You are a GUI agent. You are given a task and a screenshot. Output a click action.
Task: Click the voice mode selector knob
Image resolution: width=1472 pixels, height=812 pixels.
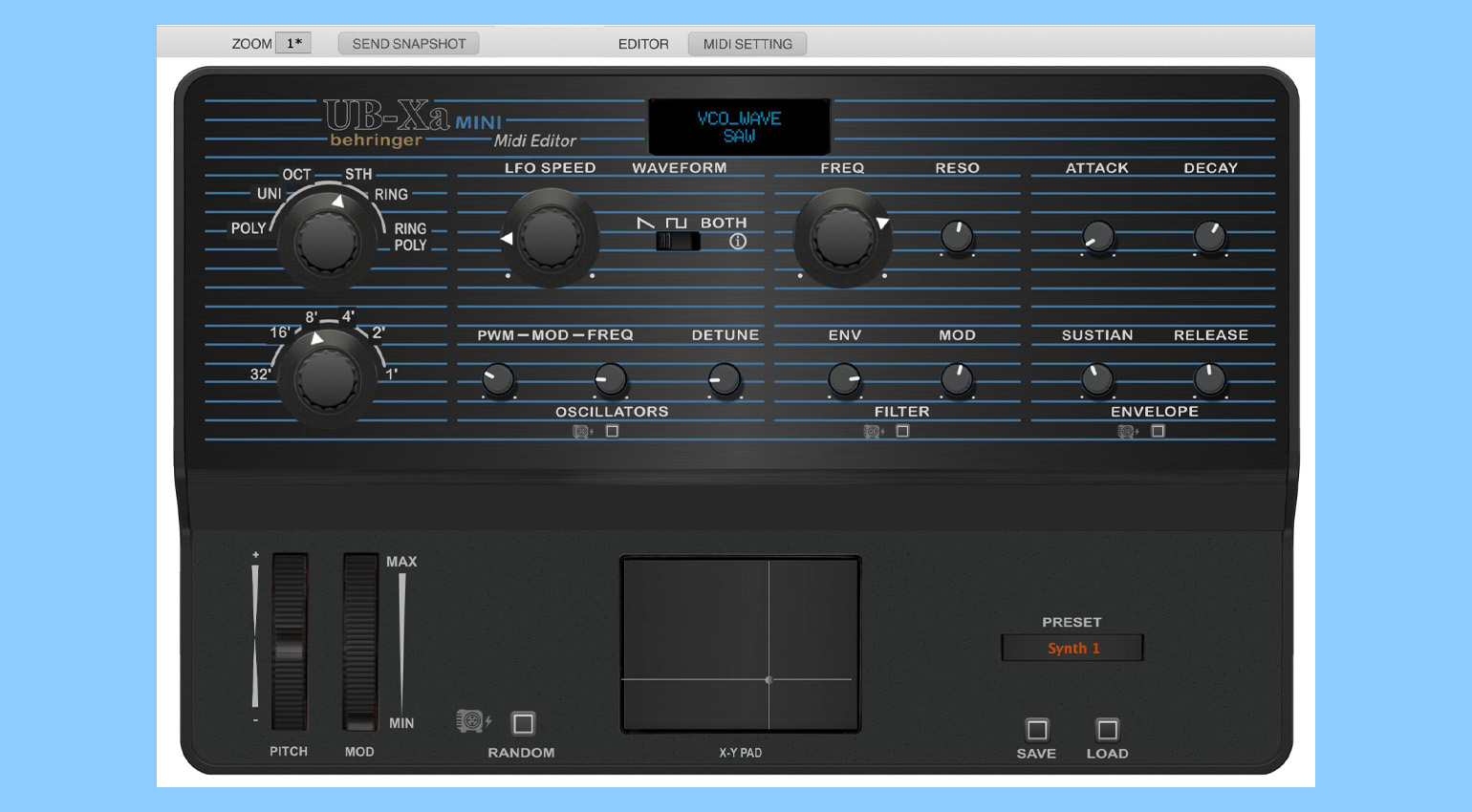tap(328, 242)
